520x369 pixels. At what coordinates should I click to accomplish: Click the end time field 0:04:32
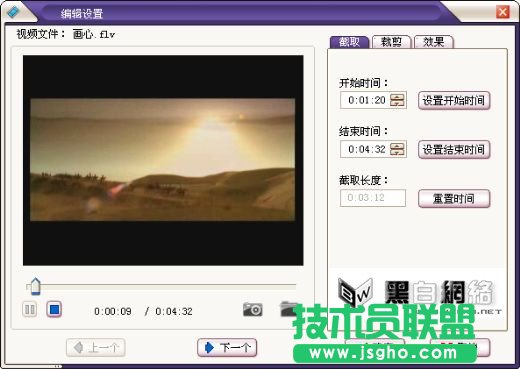click(373, 149)
